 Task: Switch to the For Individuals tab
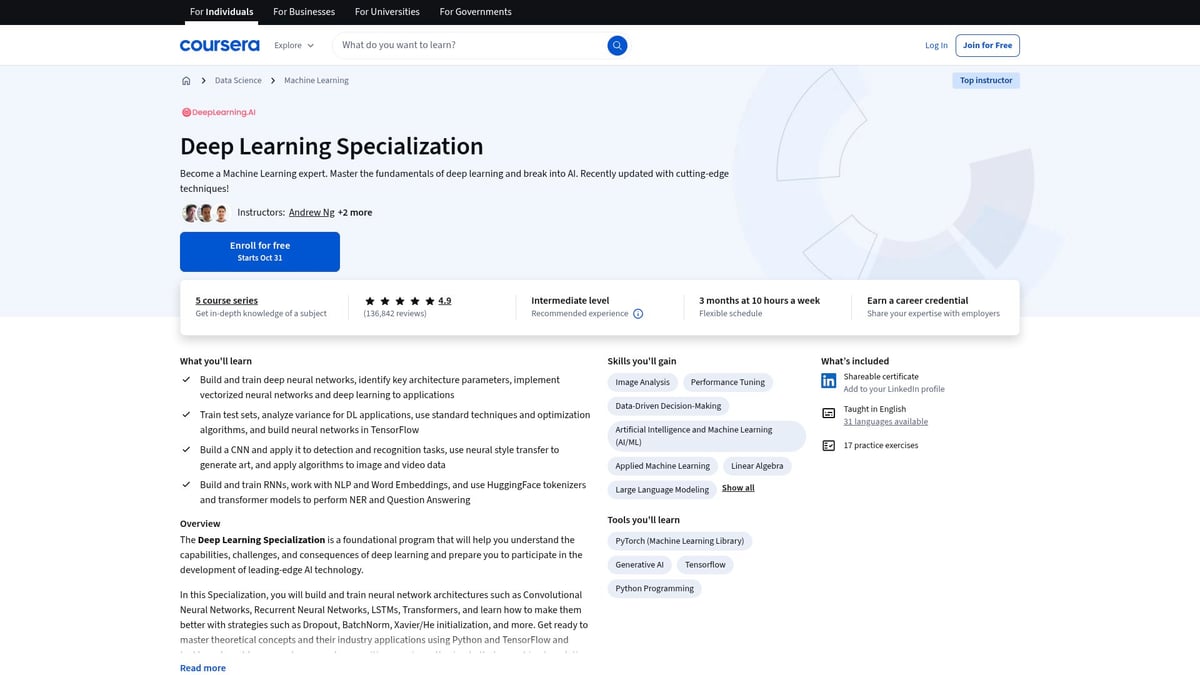[223, 12]
